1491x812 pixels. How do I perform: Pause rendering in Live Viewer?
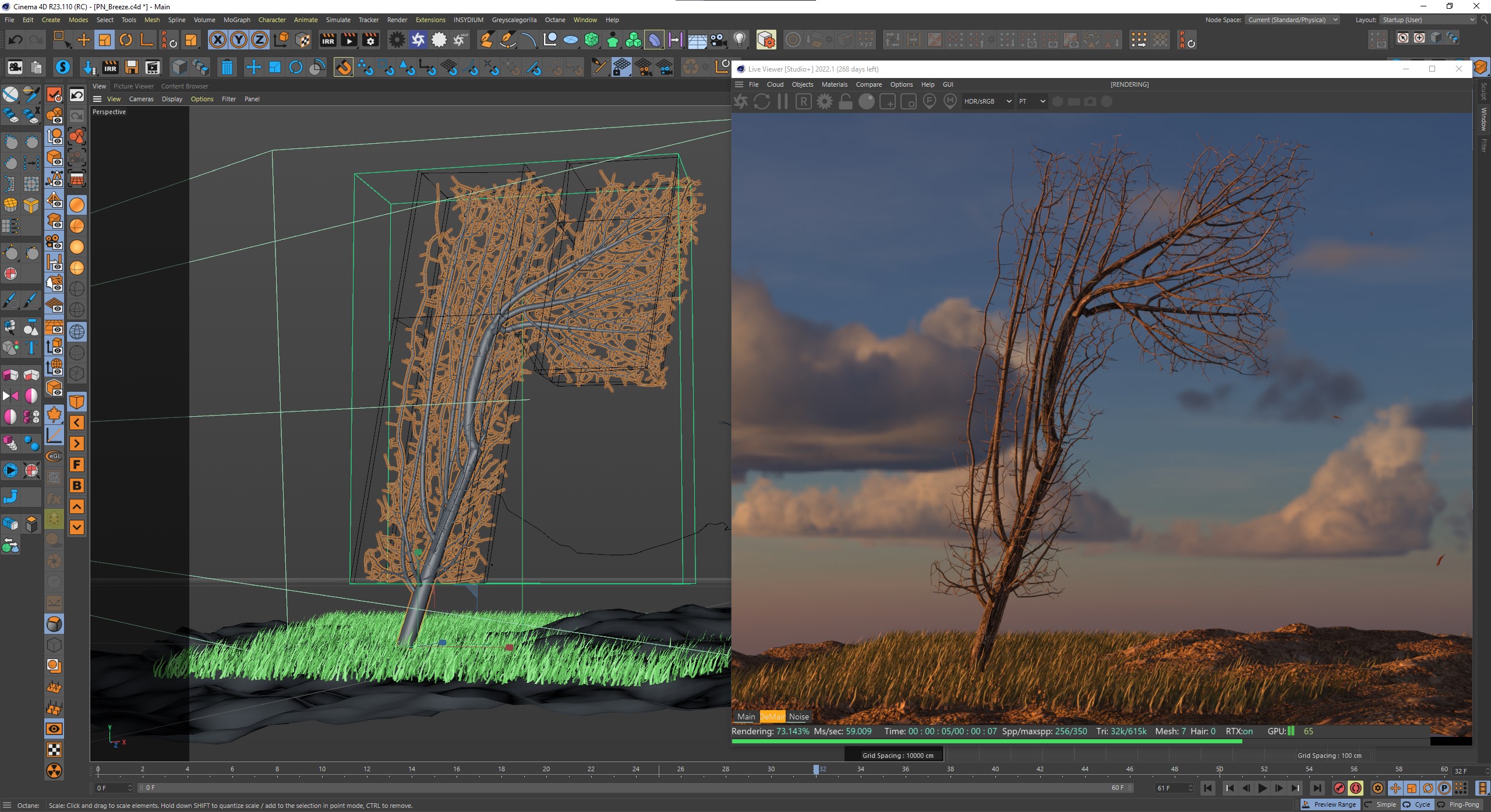(782, 102)
